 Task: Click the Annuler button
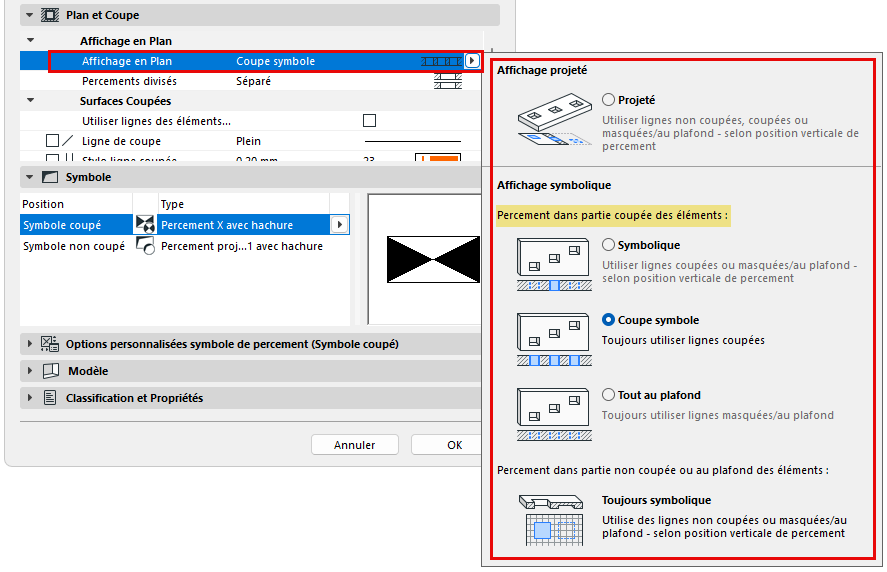[x=355, y=445]
